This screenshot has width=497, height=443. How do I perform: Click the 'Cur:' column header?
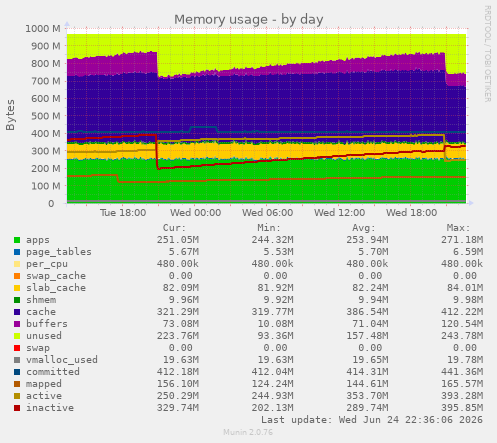[x=174, y=228]
